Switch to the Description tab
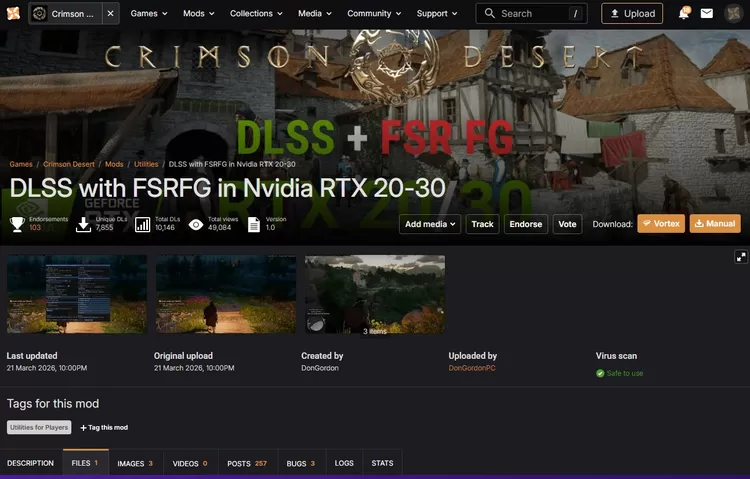The height and width of the screenshot is (479, 750). (30, 463)
